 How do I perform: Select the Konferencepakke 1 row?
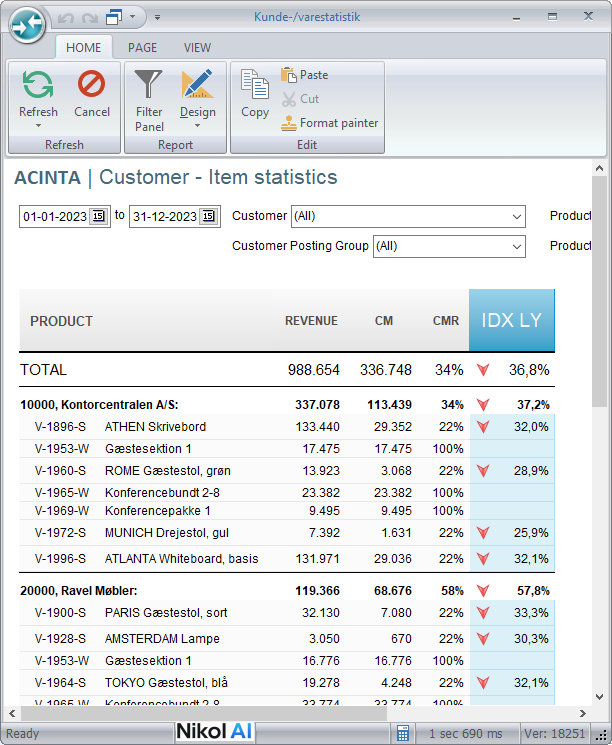[287, 511]
